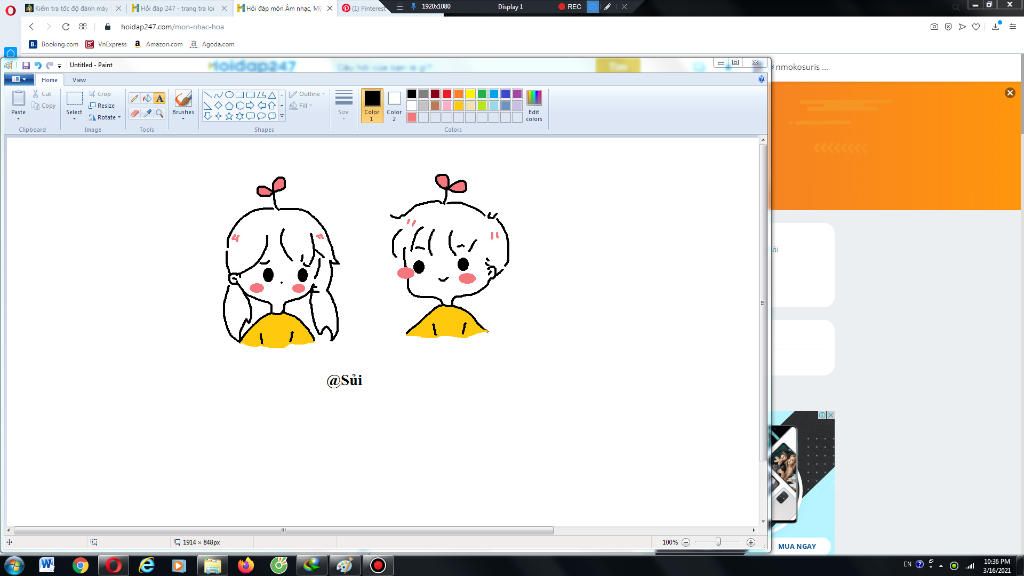This screenshot has height=576, width=1024.
Task: Expand the Shapes gallery more arrow
Action: point(282,116)
